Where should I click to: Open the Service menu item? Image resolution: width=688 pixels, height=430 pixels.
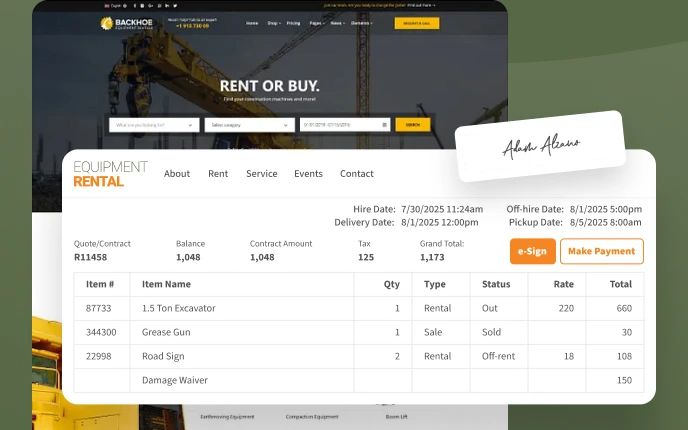tap(262, 174)
